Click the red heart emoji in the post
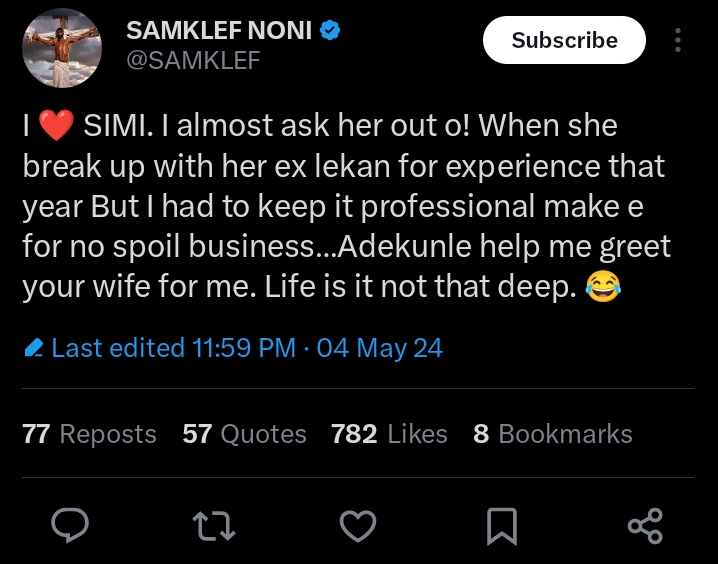The image size is (718, 564). [56, 128]
